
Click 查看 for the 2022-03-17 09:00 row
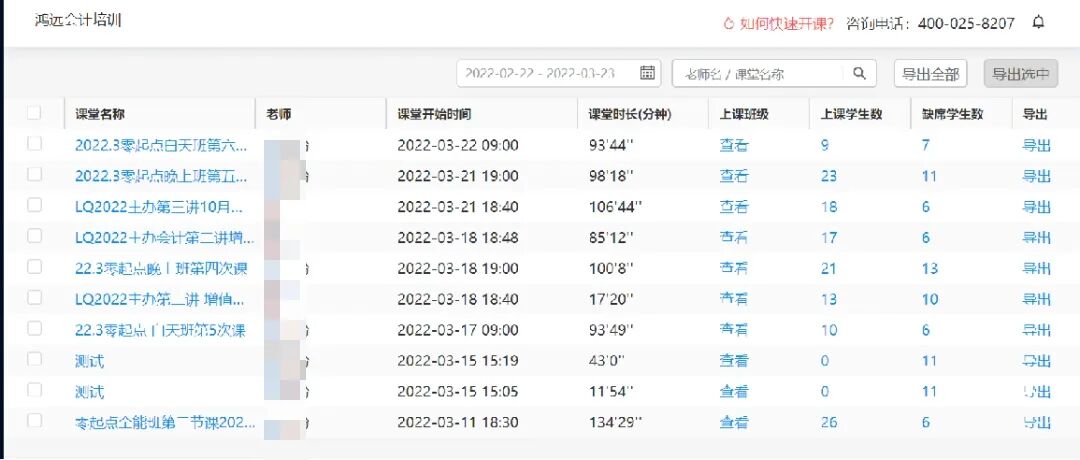click(x=734, y=331)
